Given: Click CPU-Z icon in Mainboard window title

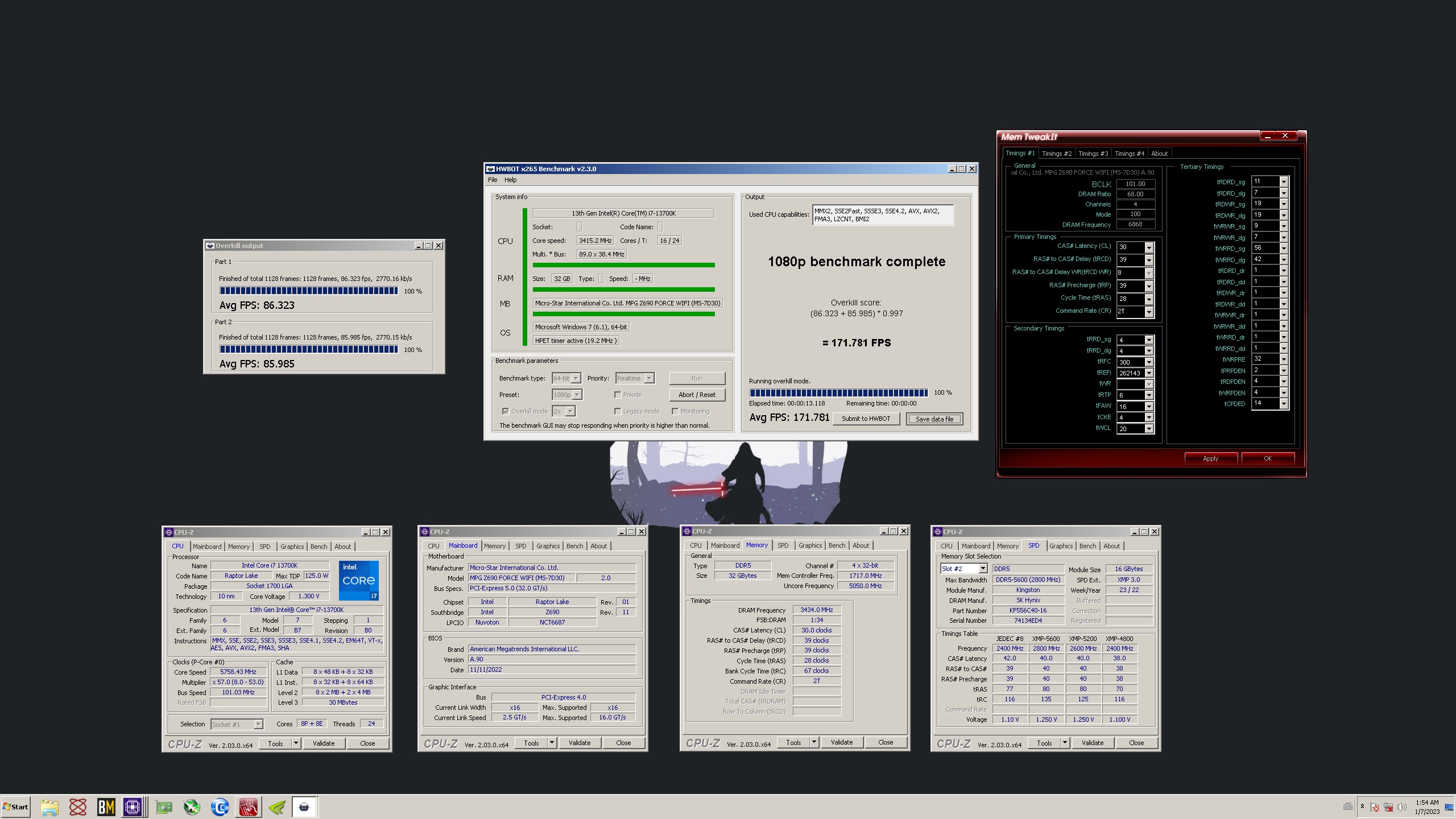Looking at the screenshot, I should pyautogui.click(x=425, y=532).
